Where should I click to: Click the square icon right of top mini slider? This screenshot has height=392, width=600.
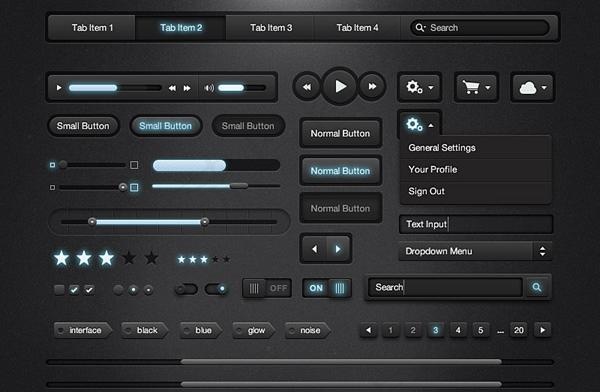(x=134, y=165)
